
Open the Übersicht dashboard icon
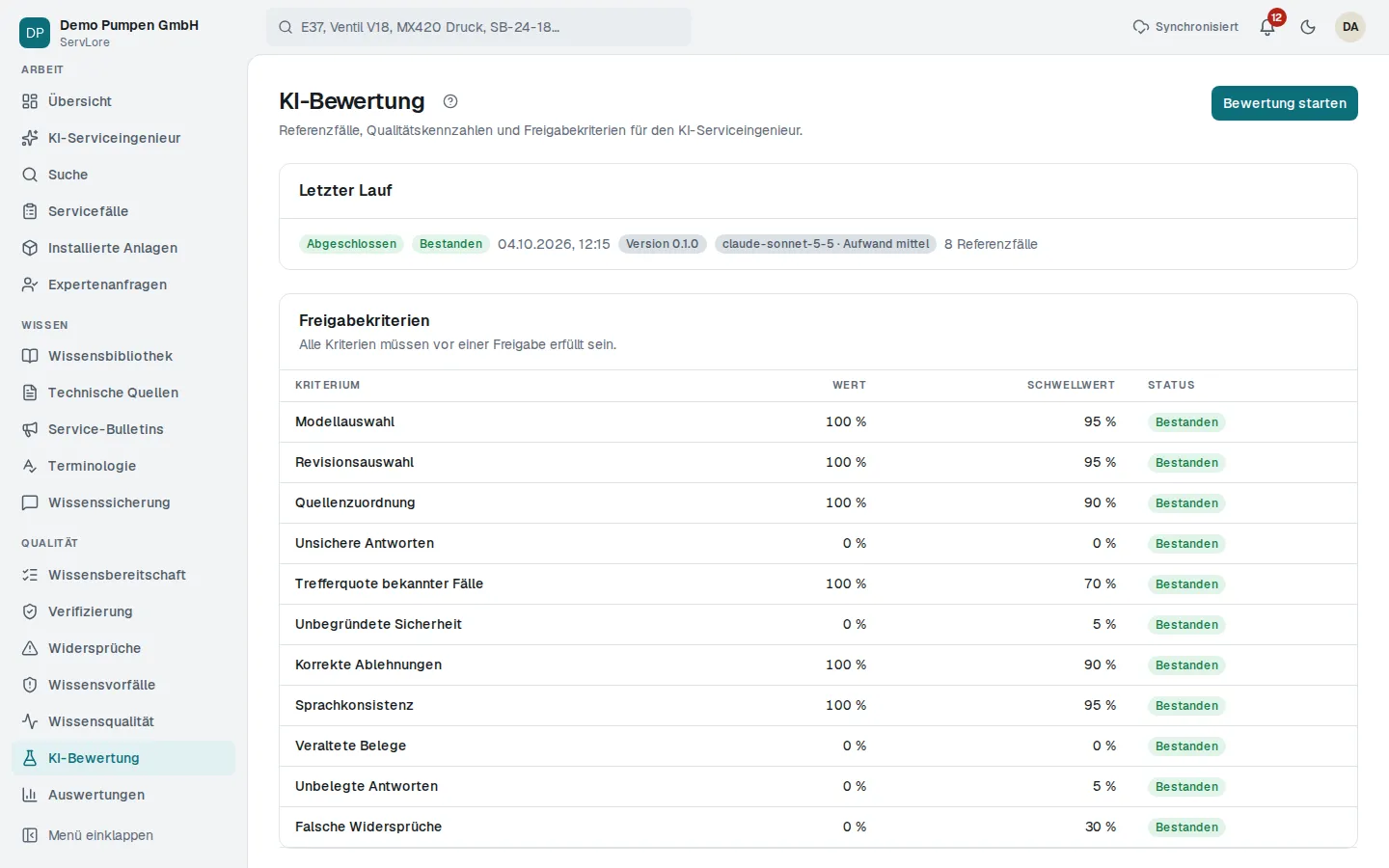point(30,101)
